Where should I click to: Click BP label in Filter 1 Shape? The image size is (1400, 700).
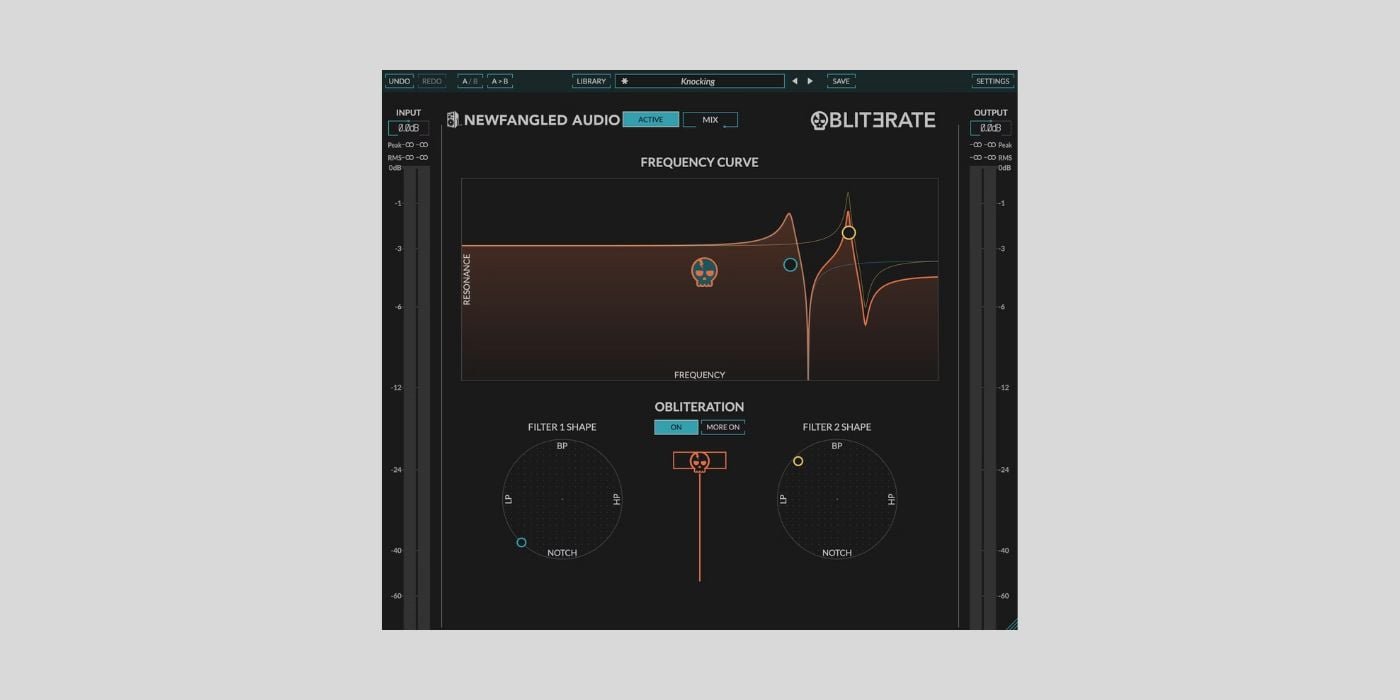point(562,446)
